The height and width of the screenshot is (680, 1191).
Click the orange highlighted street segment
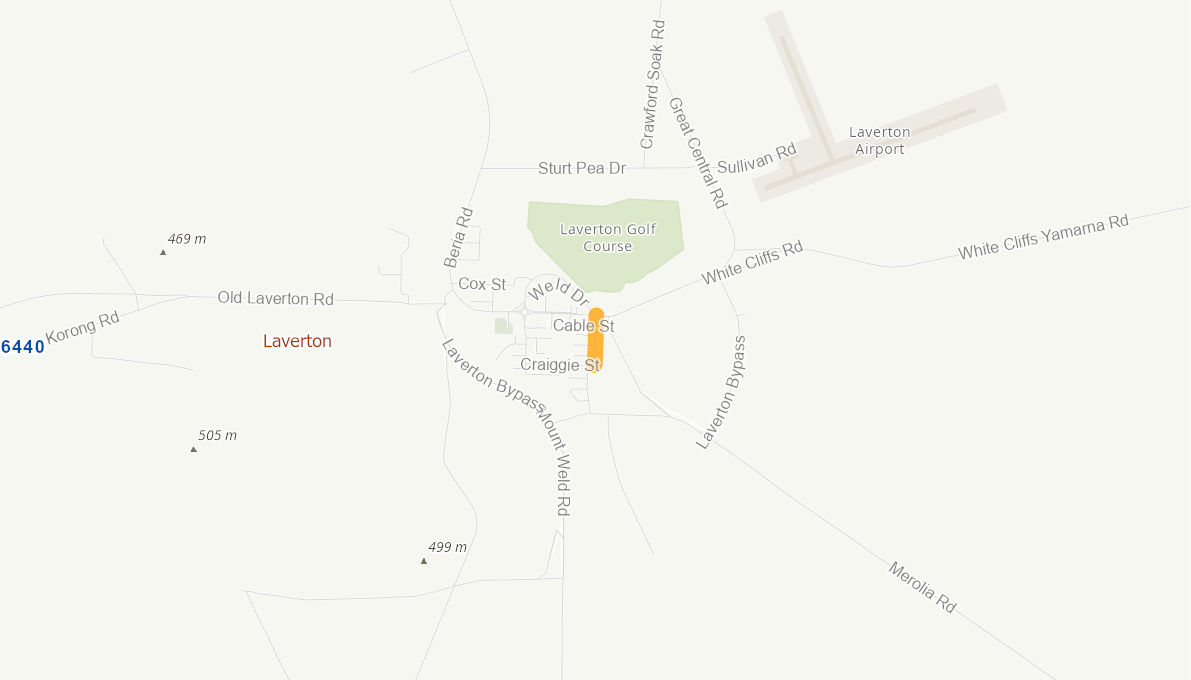point(596,340)
